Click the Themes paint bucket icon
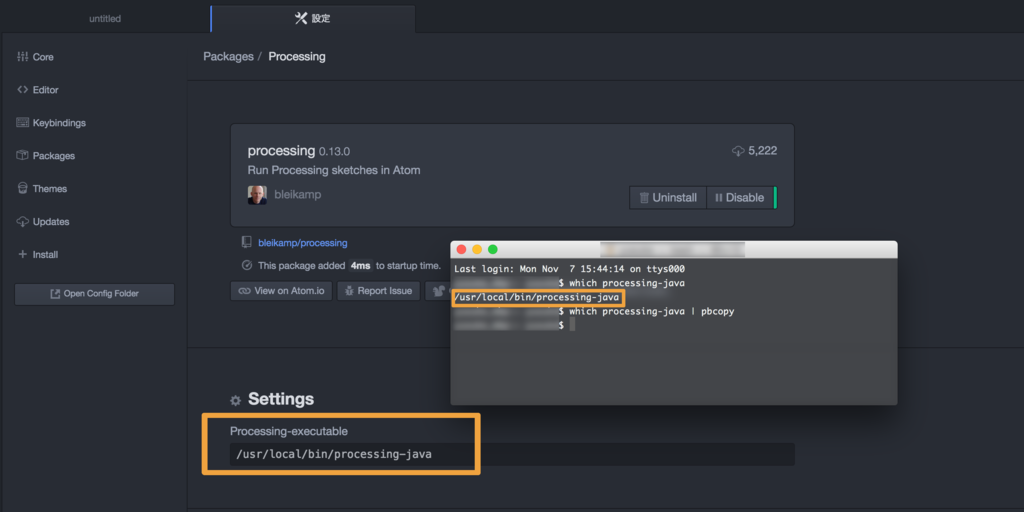 (22, 189)
